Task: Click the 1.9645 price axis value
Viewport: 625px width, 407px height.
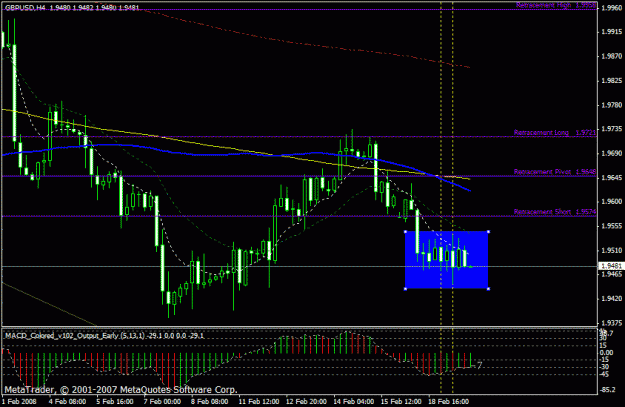Action: (611, 177)
